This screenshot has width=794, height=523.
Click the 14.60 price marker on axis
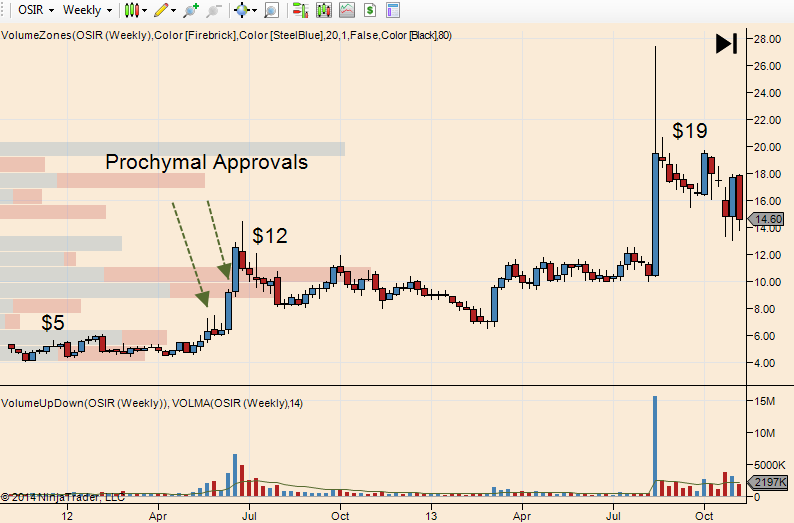pyautogui.click(x=767, y=219)
